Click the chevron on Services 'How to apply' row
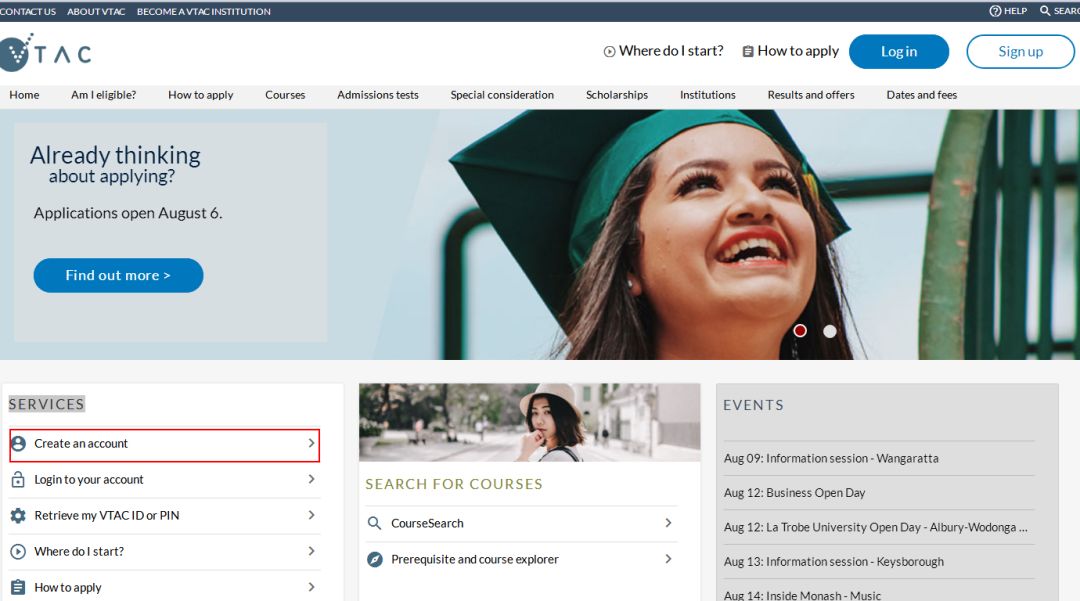The image size is (1080, 601). click(311, 587)
